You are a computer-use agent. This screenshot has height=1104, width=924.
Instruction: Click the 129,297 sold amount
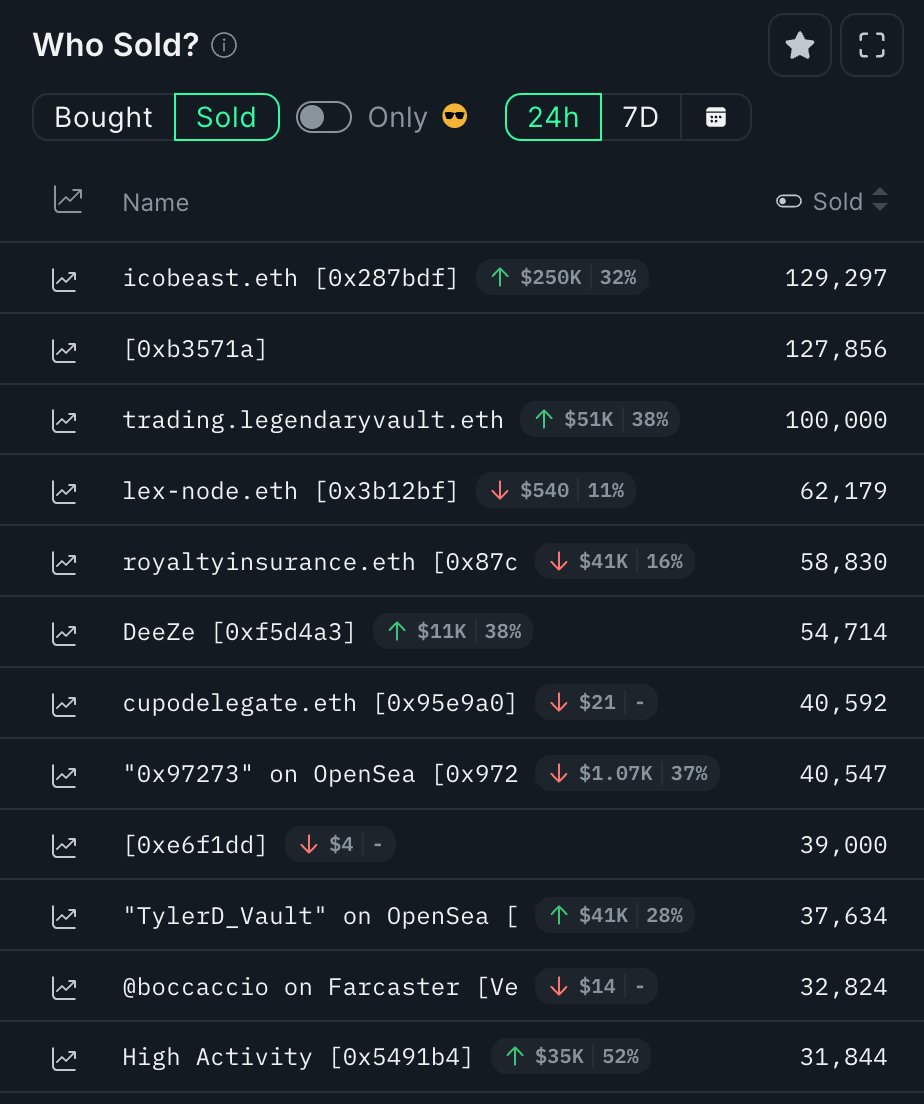[x=836, y=278]
